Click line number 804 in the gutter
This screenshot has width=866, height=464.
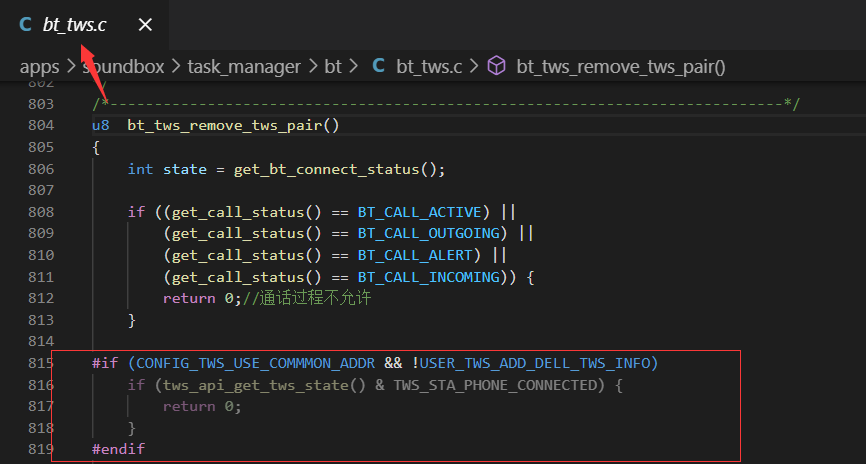[x=41, y=125]
